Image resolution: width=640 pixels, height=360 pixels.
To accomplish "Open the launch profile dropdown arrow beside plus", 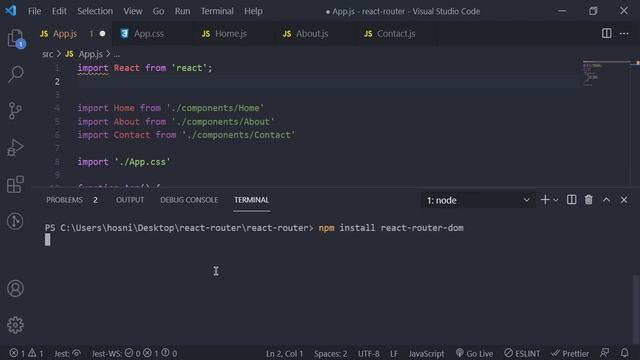I will (556, 200).
